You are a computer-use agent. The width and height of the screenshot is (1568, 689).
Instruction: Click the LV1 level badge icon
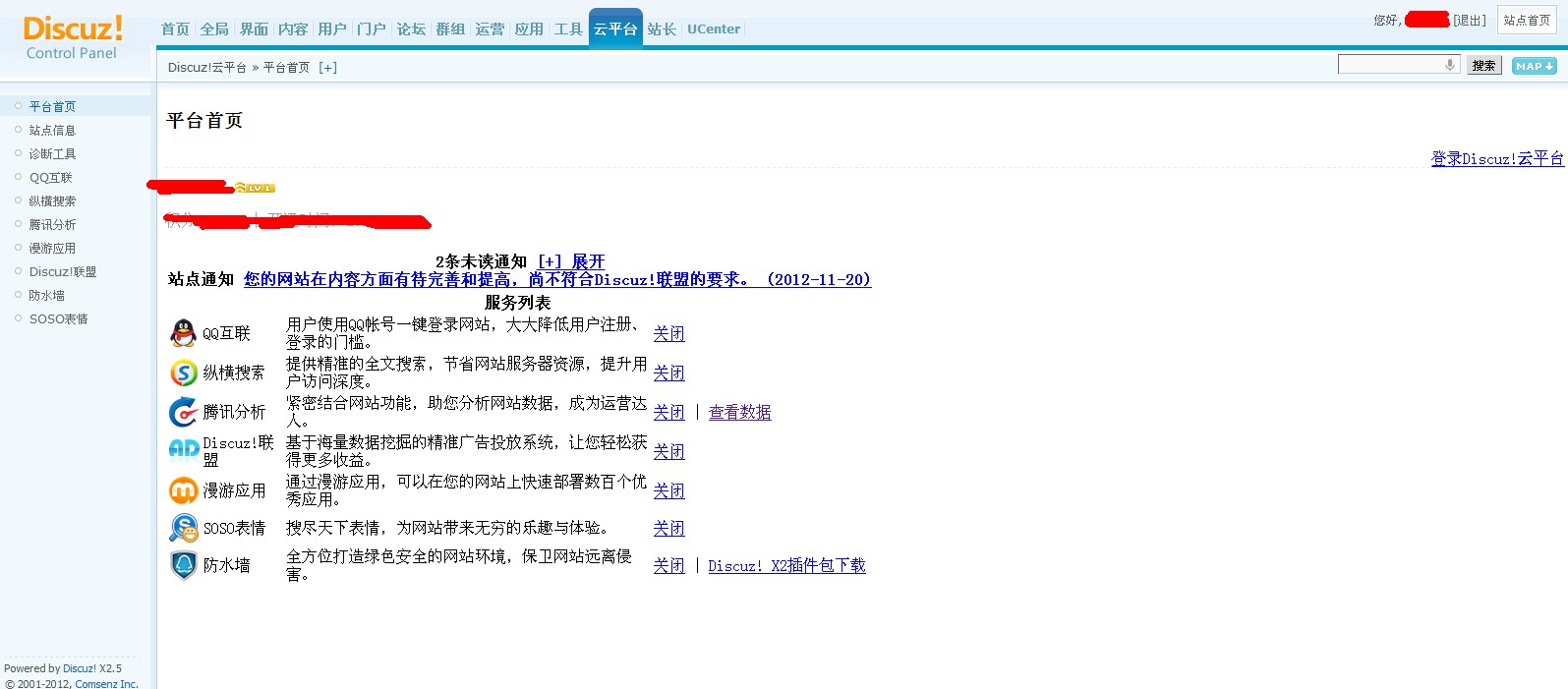pos(256,188)
